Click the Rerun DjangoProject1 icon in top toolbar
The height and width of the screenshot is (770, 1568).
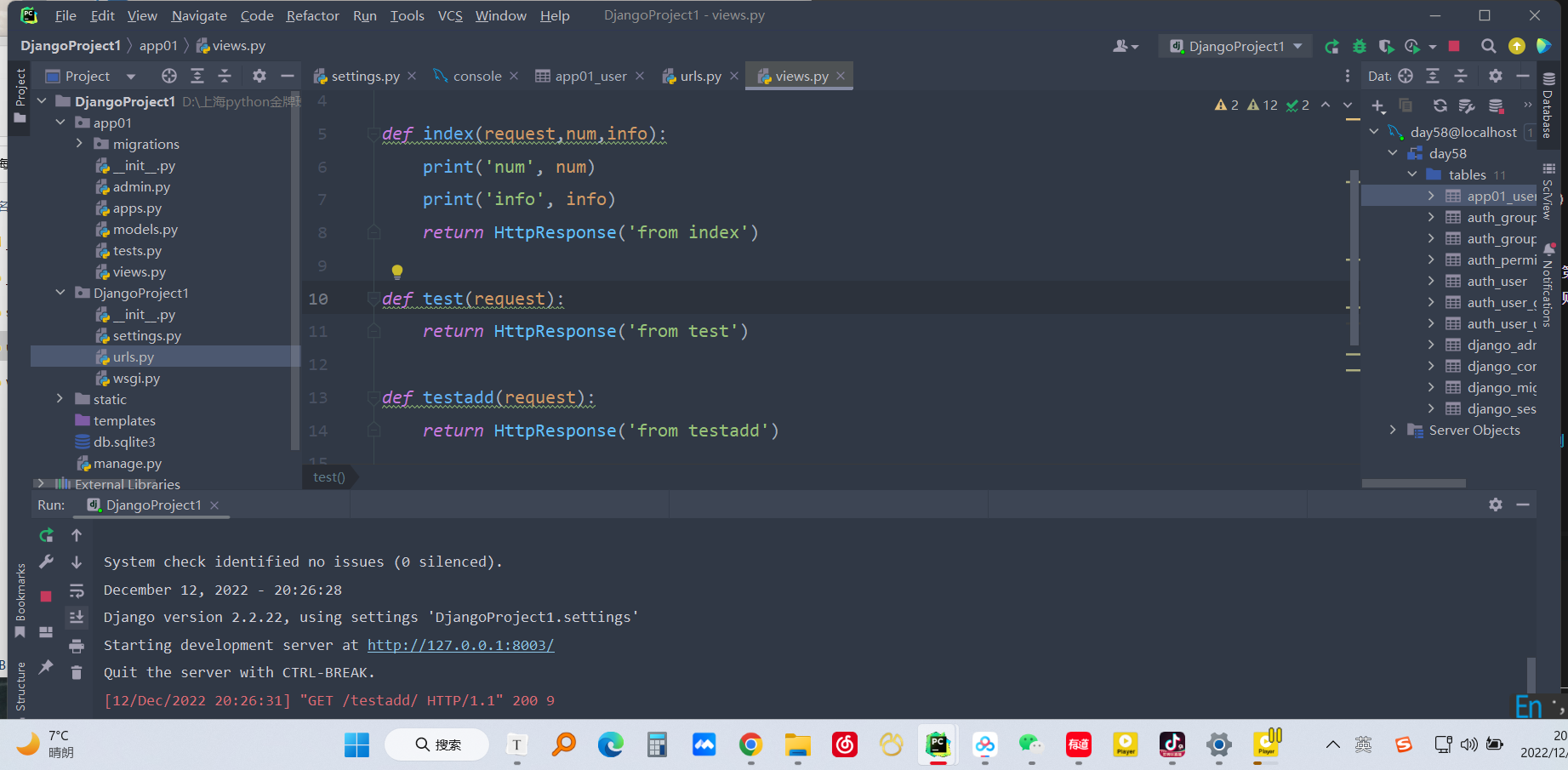coord(1332,46)
